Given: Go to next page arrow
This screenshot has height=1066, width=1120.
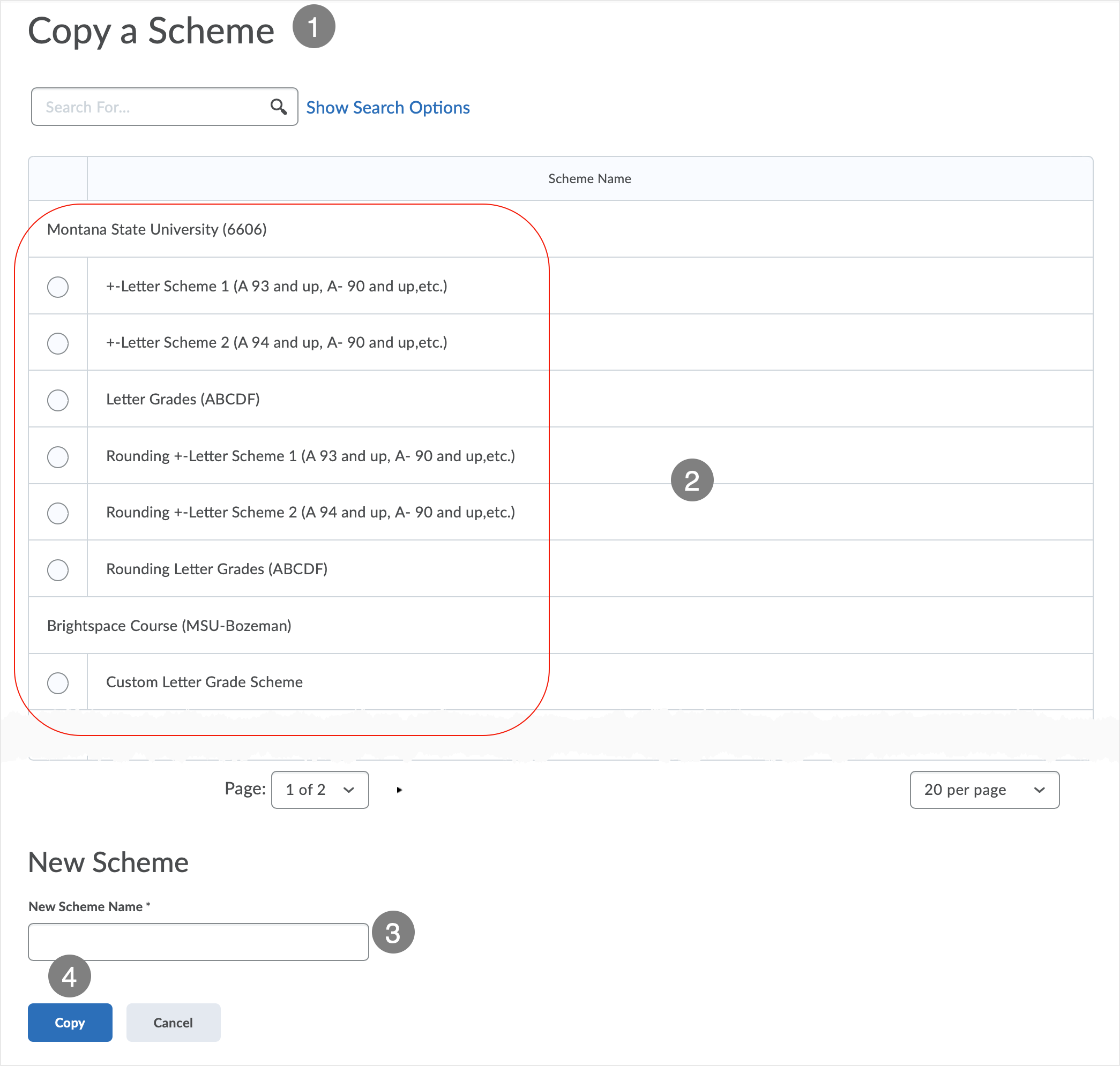Looking at the screenshot, I should click(399, 790).
